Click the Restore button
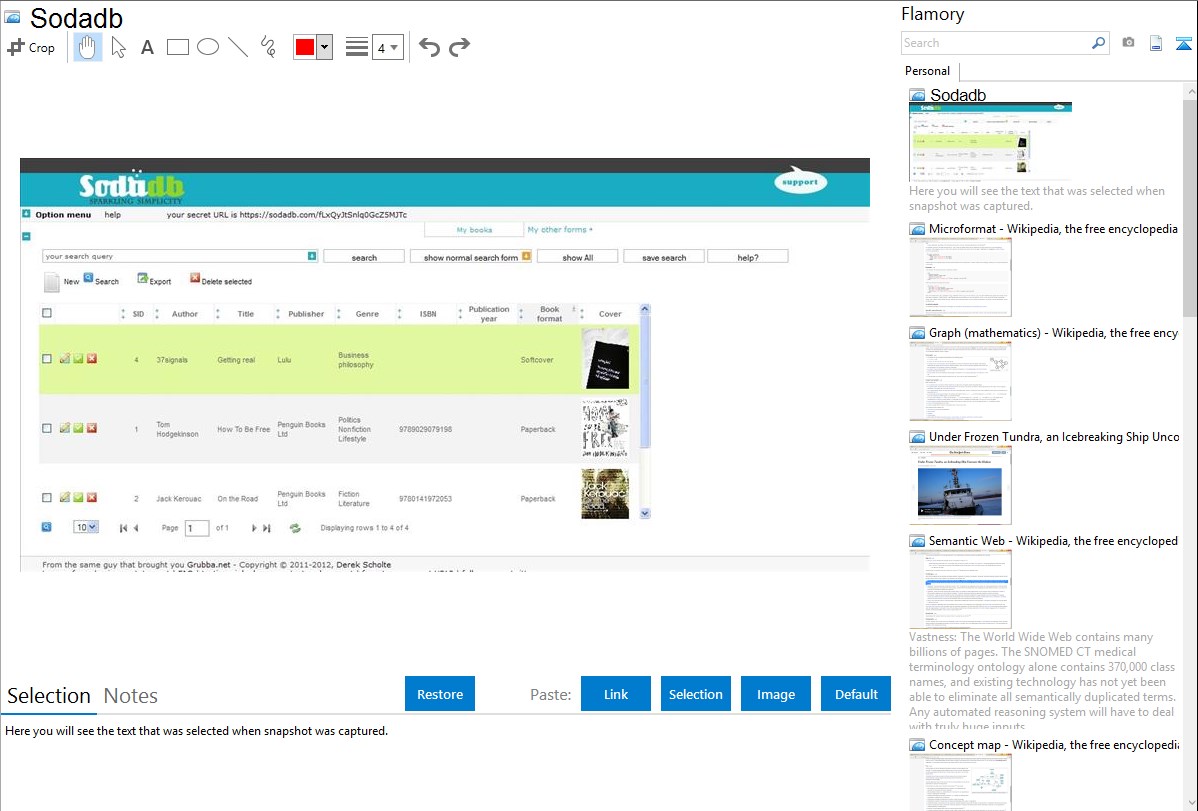1198x811 pixels. [x=440, y=694]
